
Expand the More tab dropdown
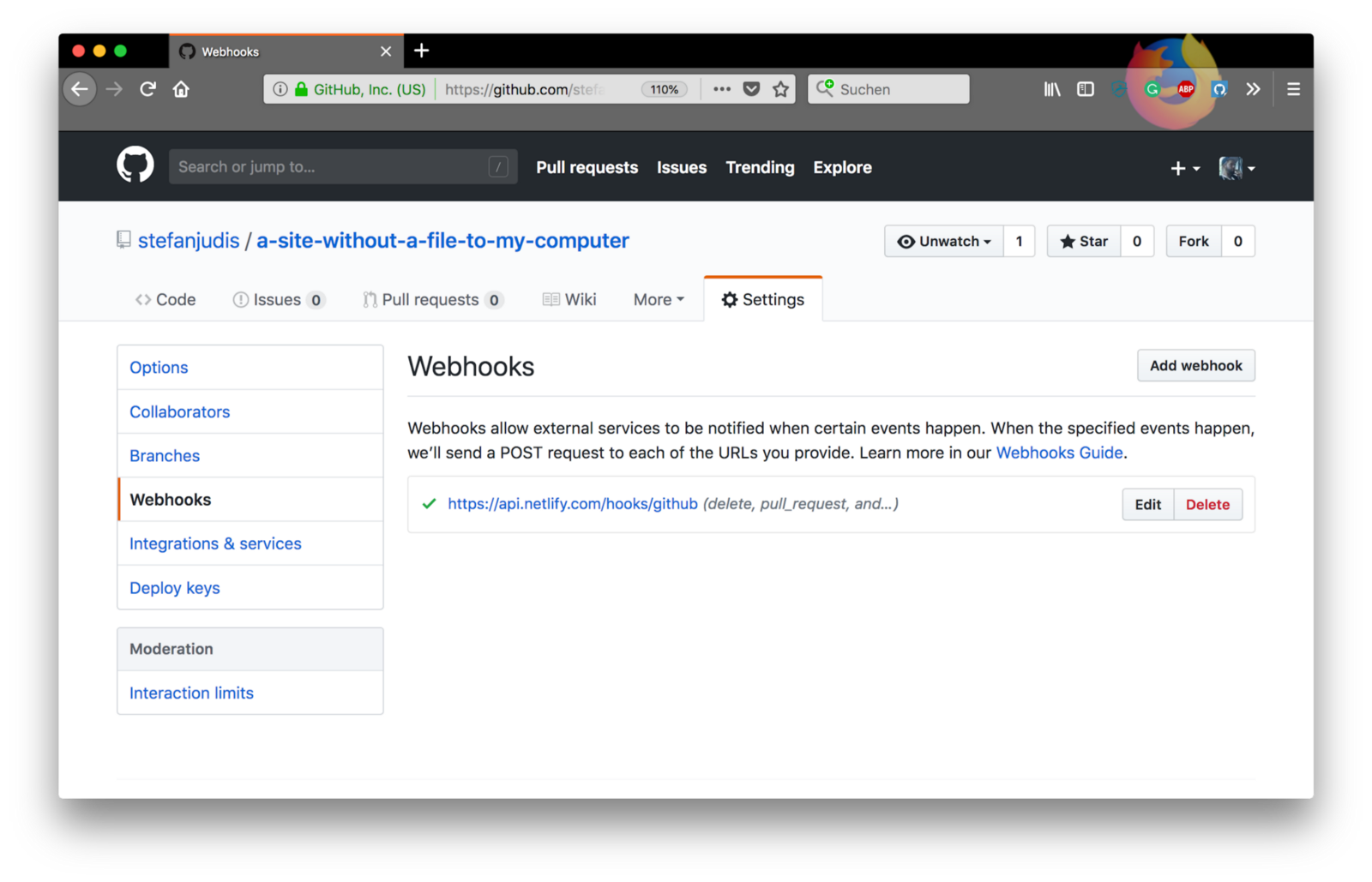659,300
